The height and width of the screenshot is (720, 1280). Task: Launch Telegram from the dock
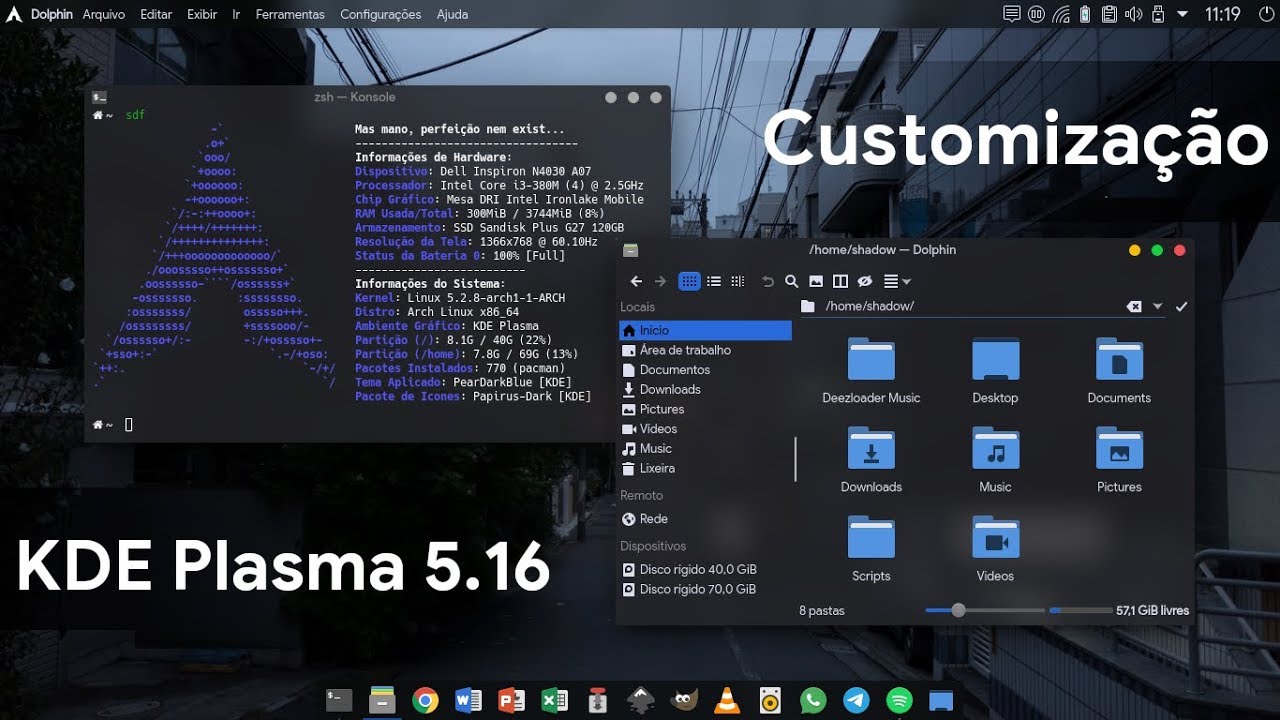(x=856, y=700)
